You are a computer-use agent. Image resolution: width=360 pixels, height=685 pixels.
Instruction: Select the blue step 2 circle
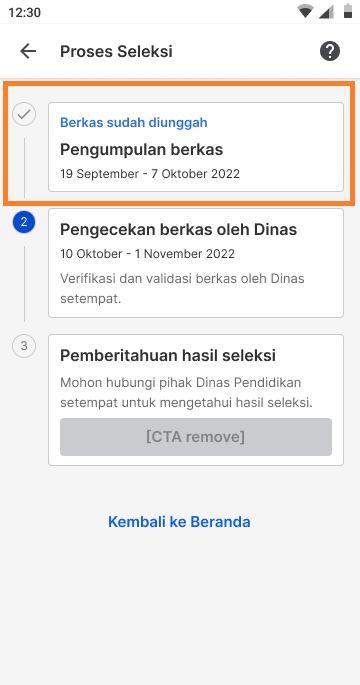click(24, 221)
